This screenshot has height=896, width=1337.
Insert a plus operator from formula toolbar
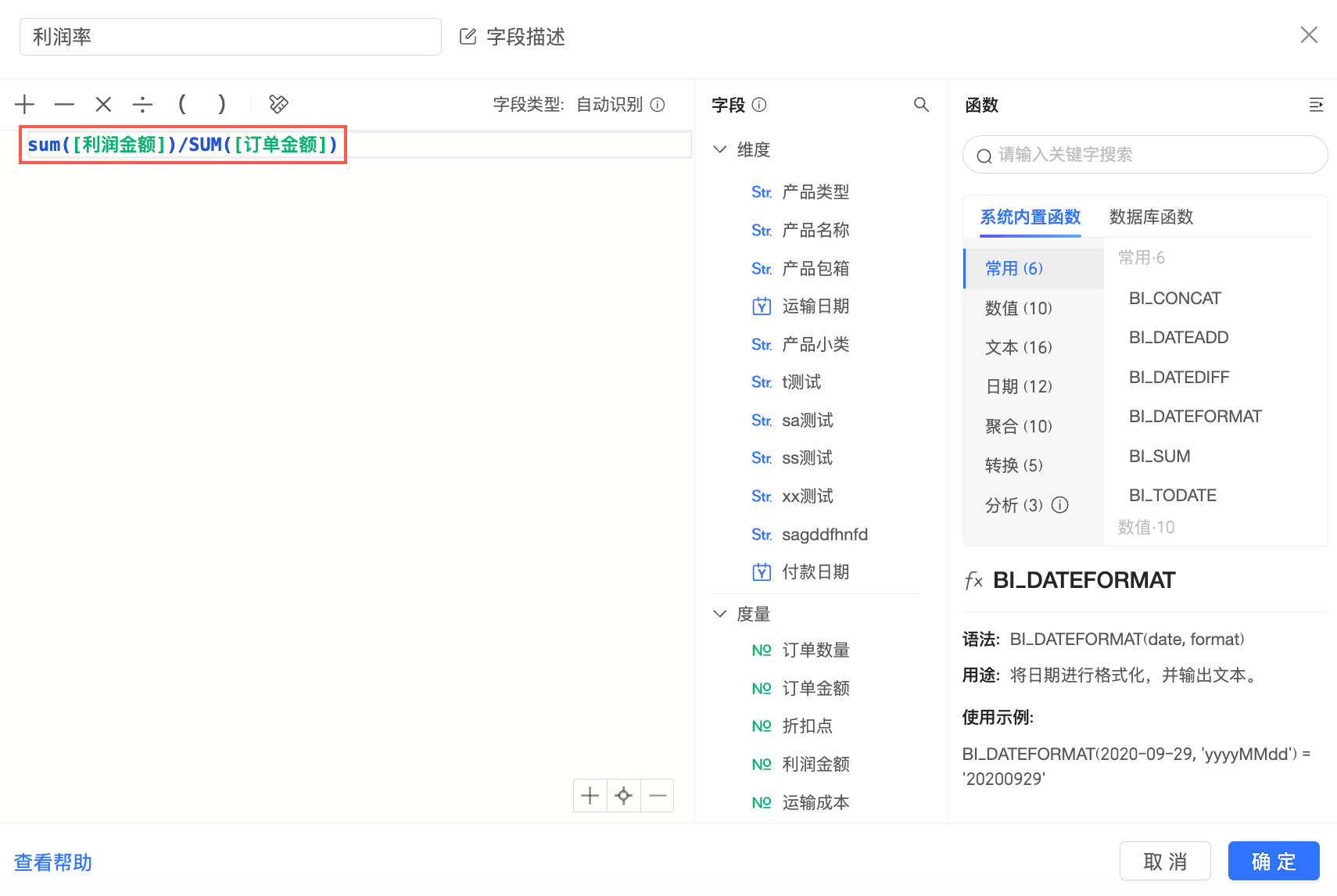[25, 104]
